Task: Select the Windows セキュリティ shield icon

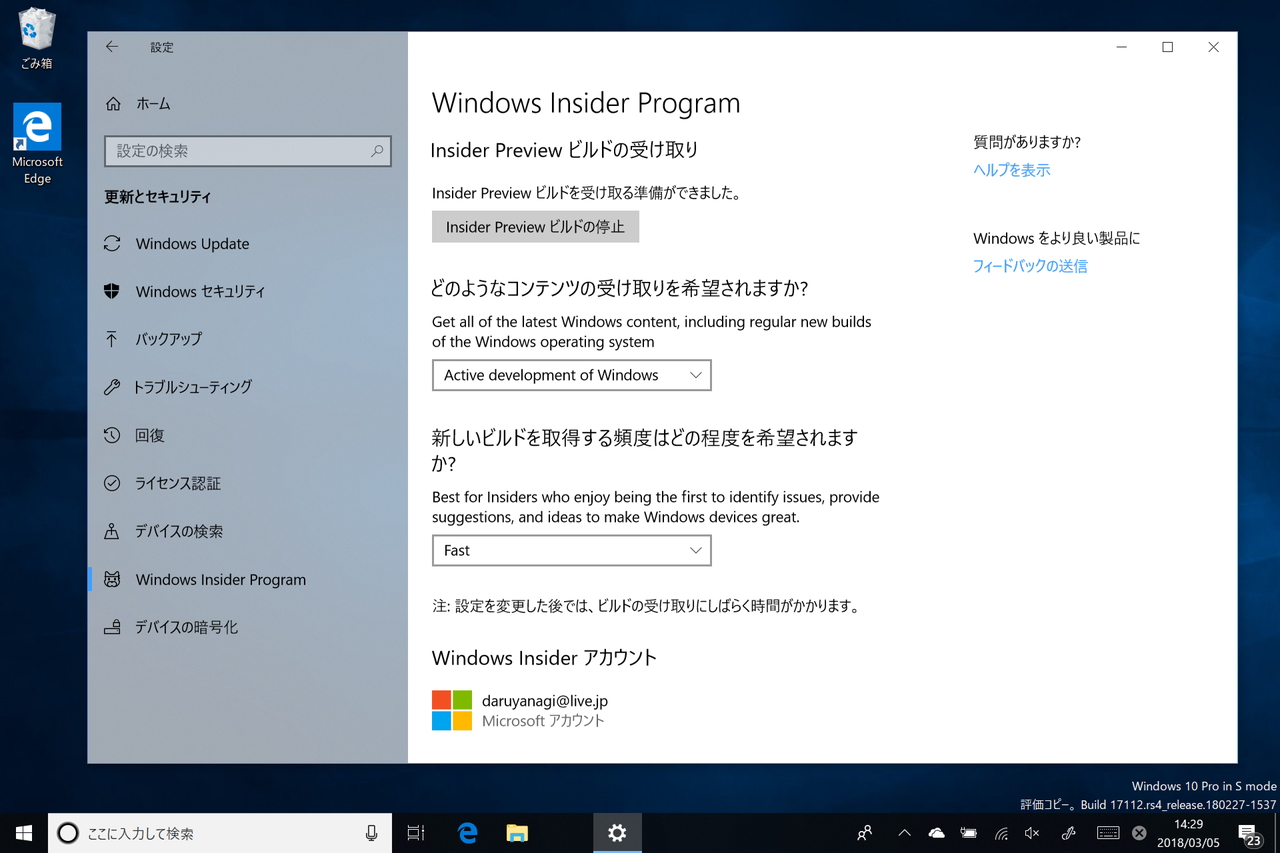Action: [113, 291]
